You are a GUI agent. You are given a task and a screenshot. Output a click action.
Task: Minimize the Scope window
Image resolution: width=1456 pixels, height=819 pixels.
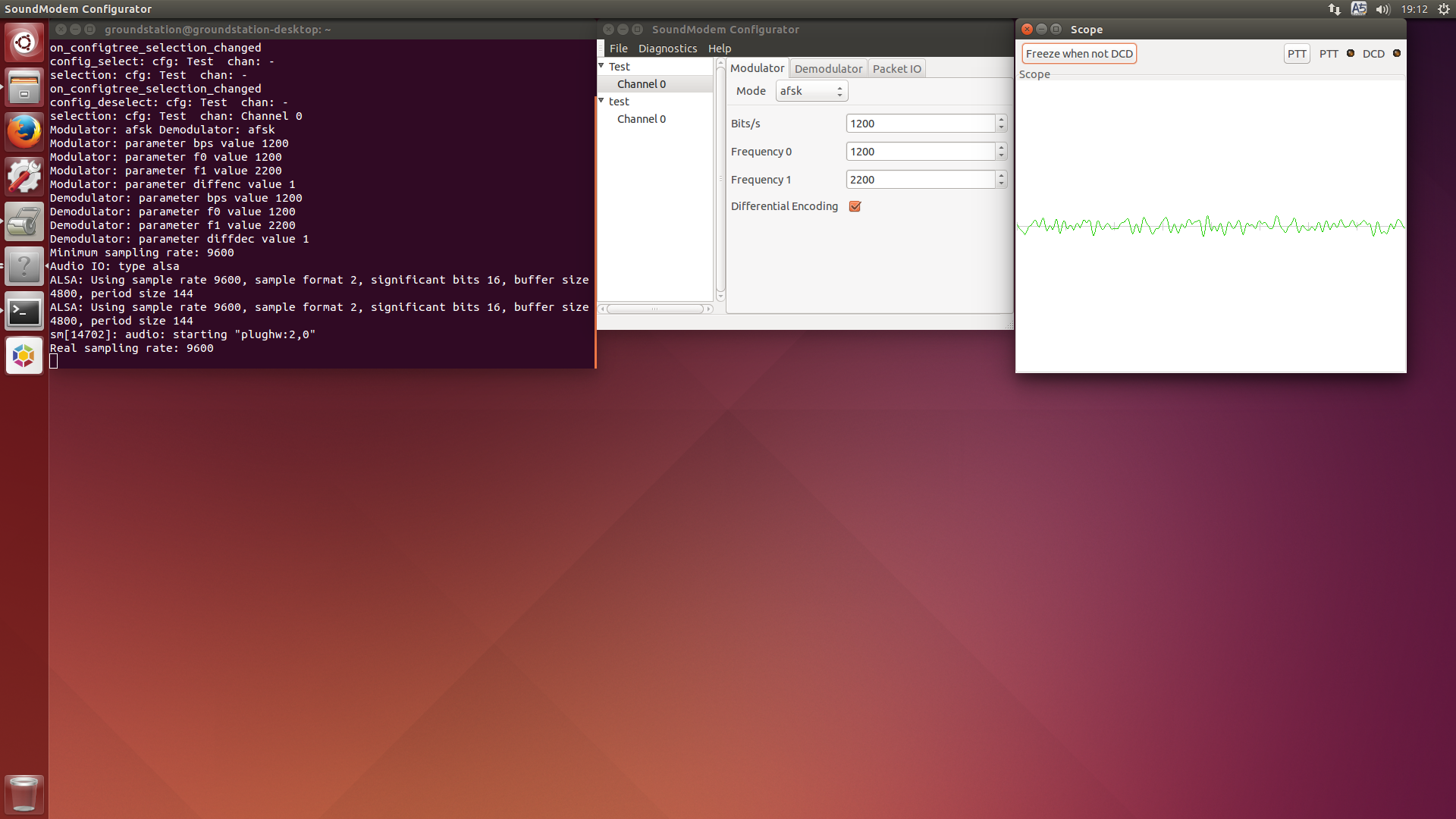point(1041,29)
